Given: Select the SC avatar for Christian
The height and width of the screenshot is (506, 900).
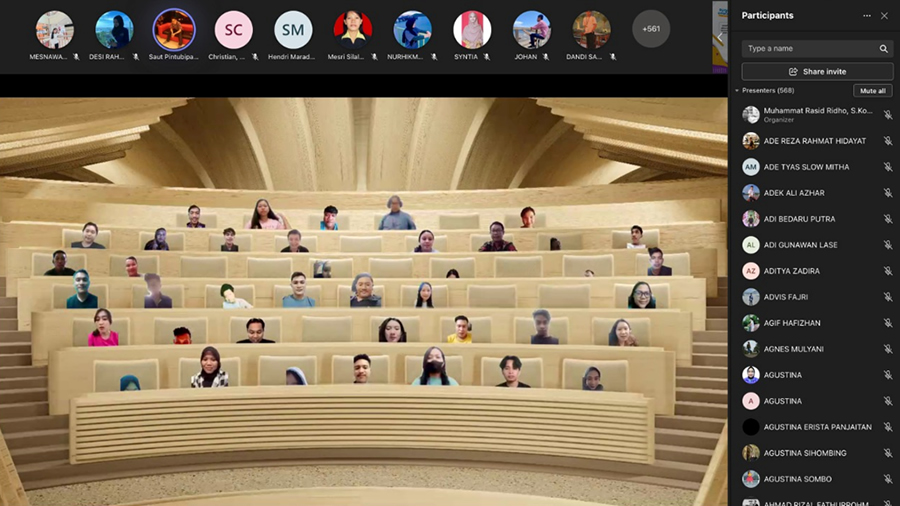Looking at the screenshot, I should [x=233, y=30].
